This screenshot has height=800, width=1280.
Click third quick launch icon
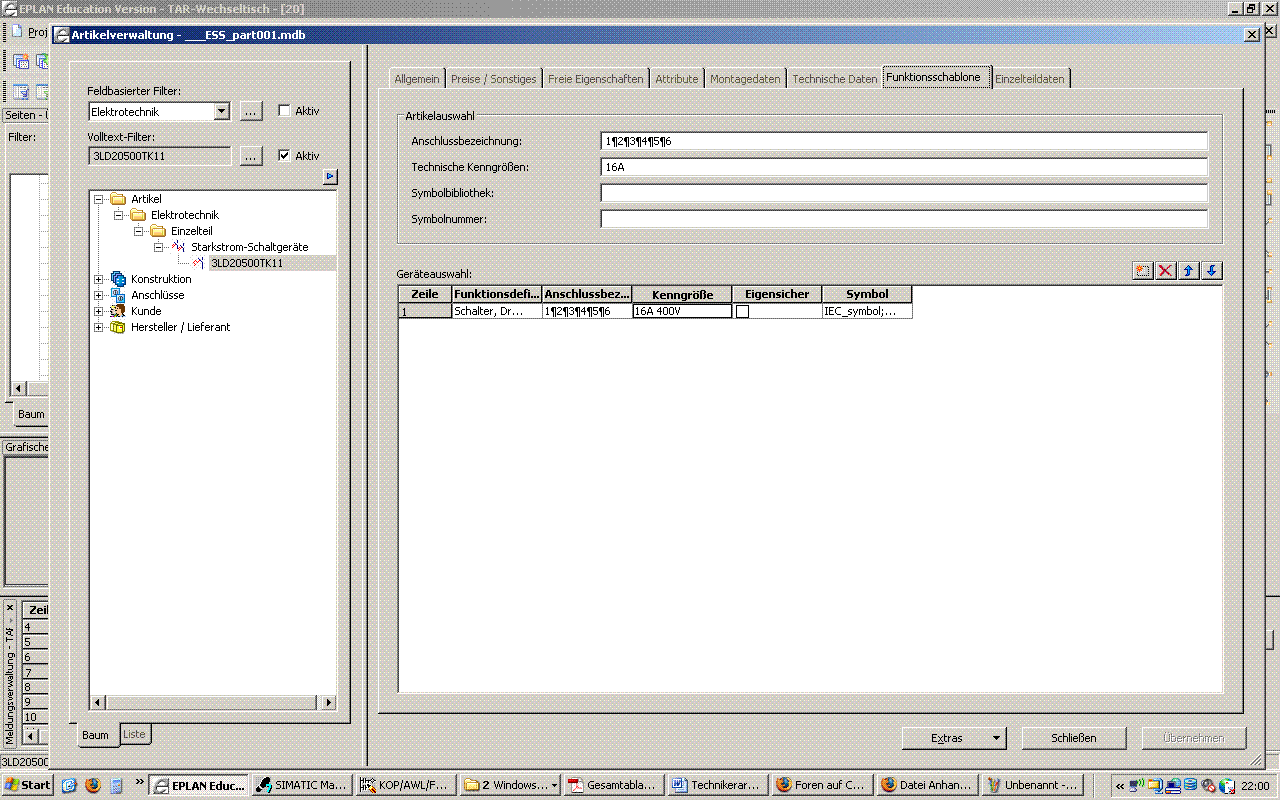point(116,785)
